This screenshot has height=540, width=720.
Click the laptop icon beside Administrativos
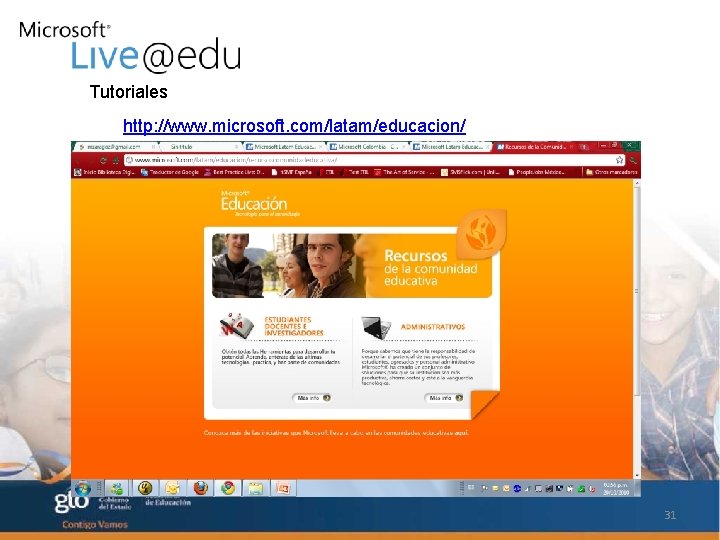point(377,327)
